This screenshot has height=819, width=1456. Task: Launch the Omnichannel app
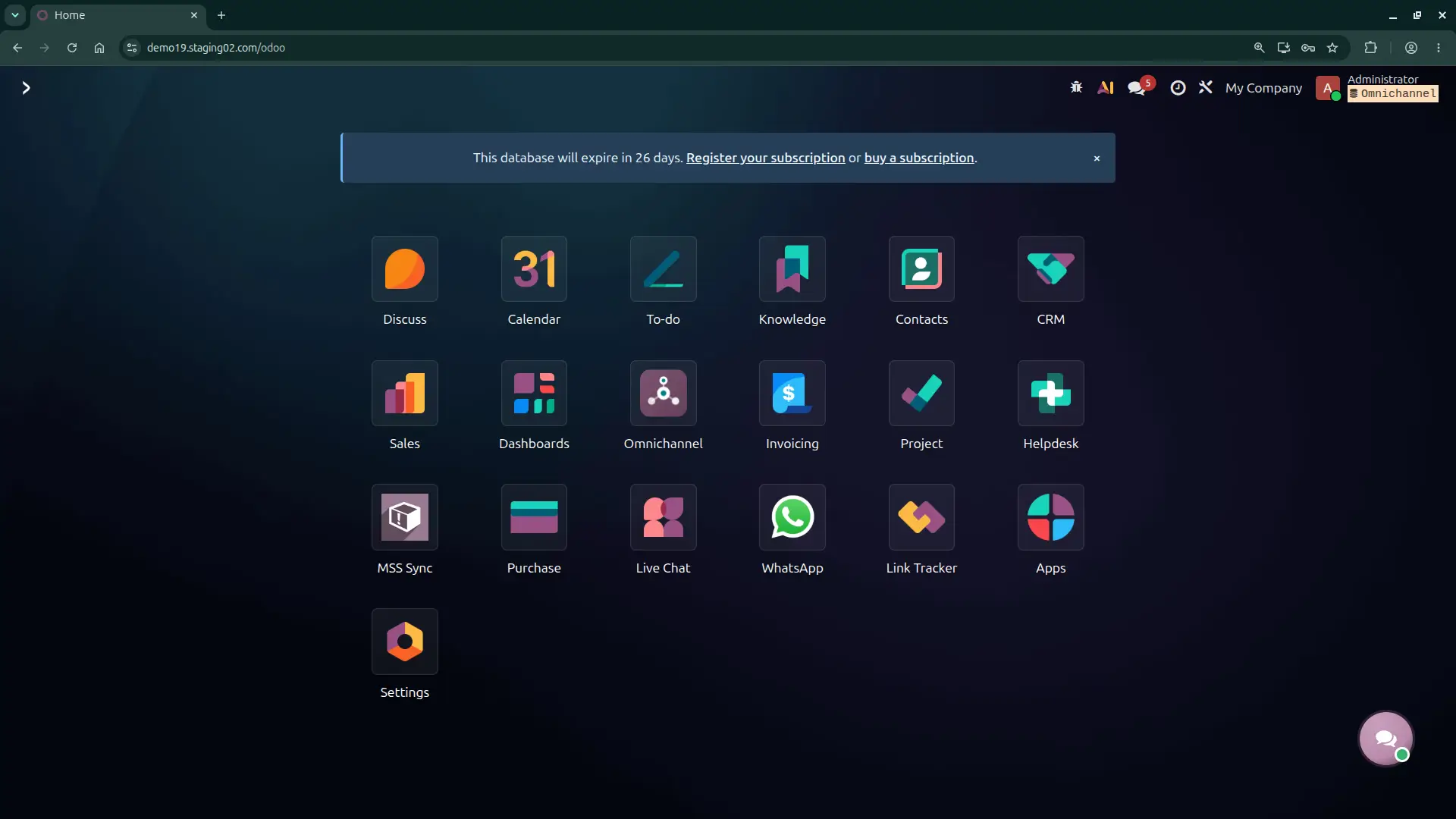664,394
